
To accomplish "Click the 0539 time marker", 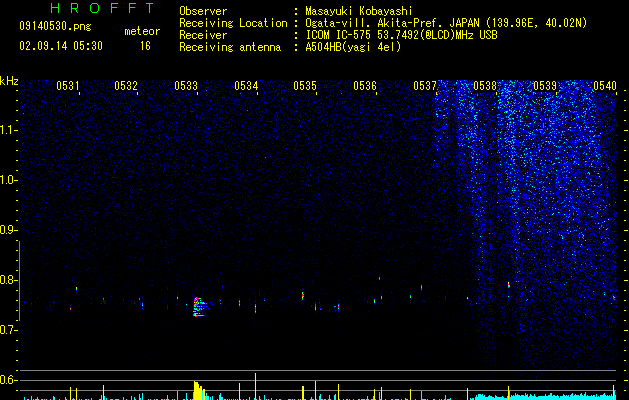I will click(545, 86).
